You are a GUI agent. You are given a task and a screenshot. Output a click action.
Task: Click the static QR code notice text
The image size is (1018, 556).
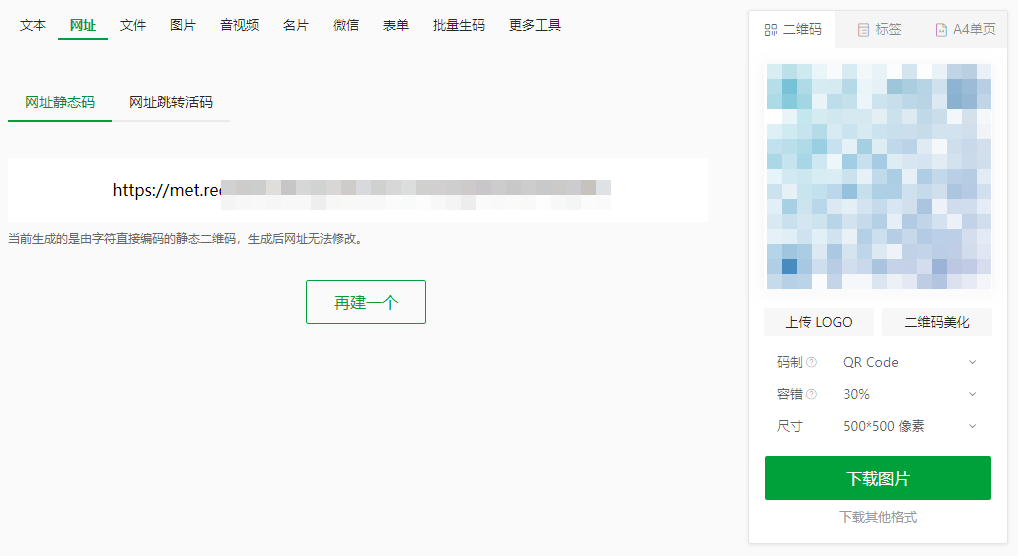coord(186,239)
